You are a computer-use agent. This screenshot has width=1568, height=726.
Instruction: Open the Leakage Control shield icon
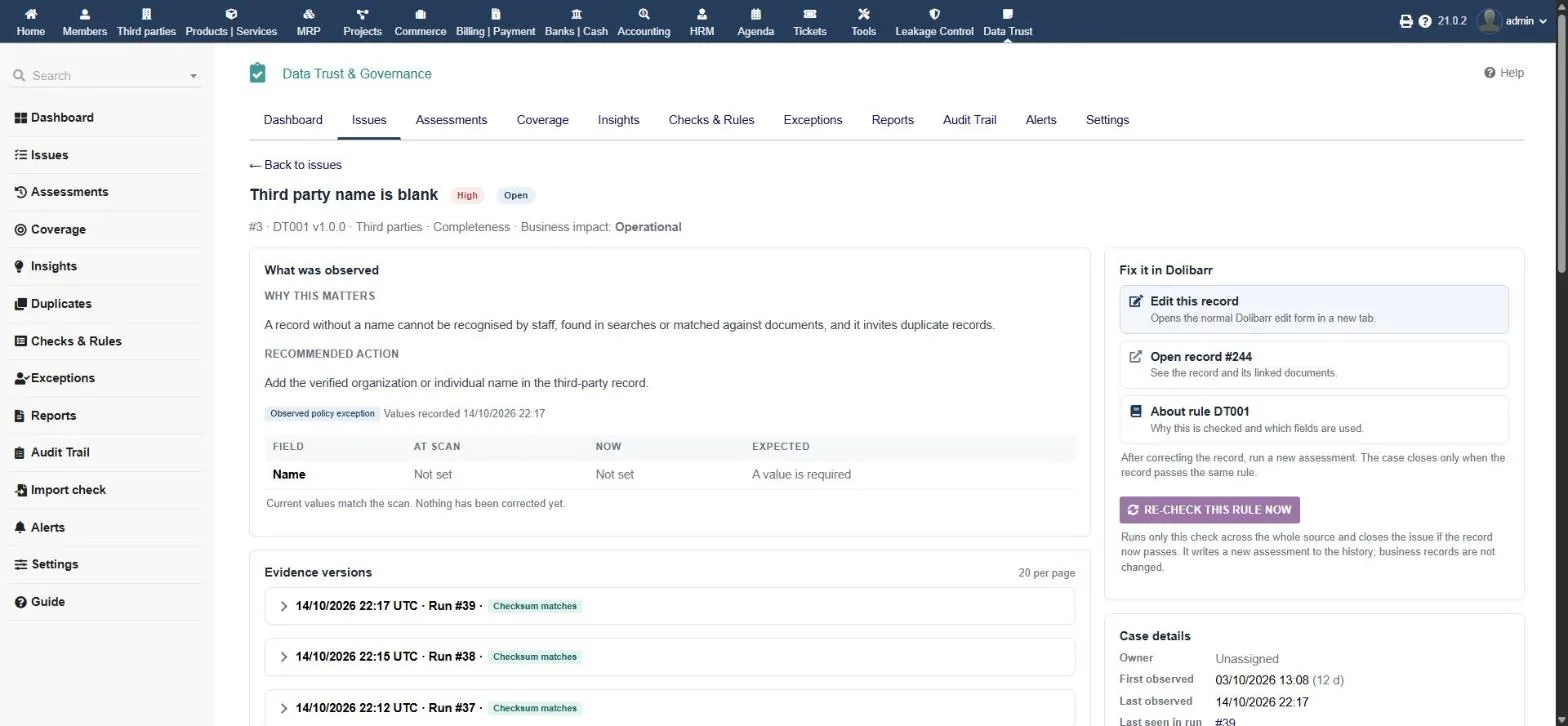(934, 15)
